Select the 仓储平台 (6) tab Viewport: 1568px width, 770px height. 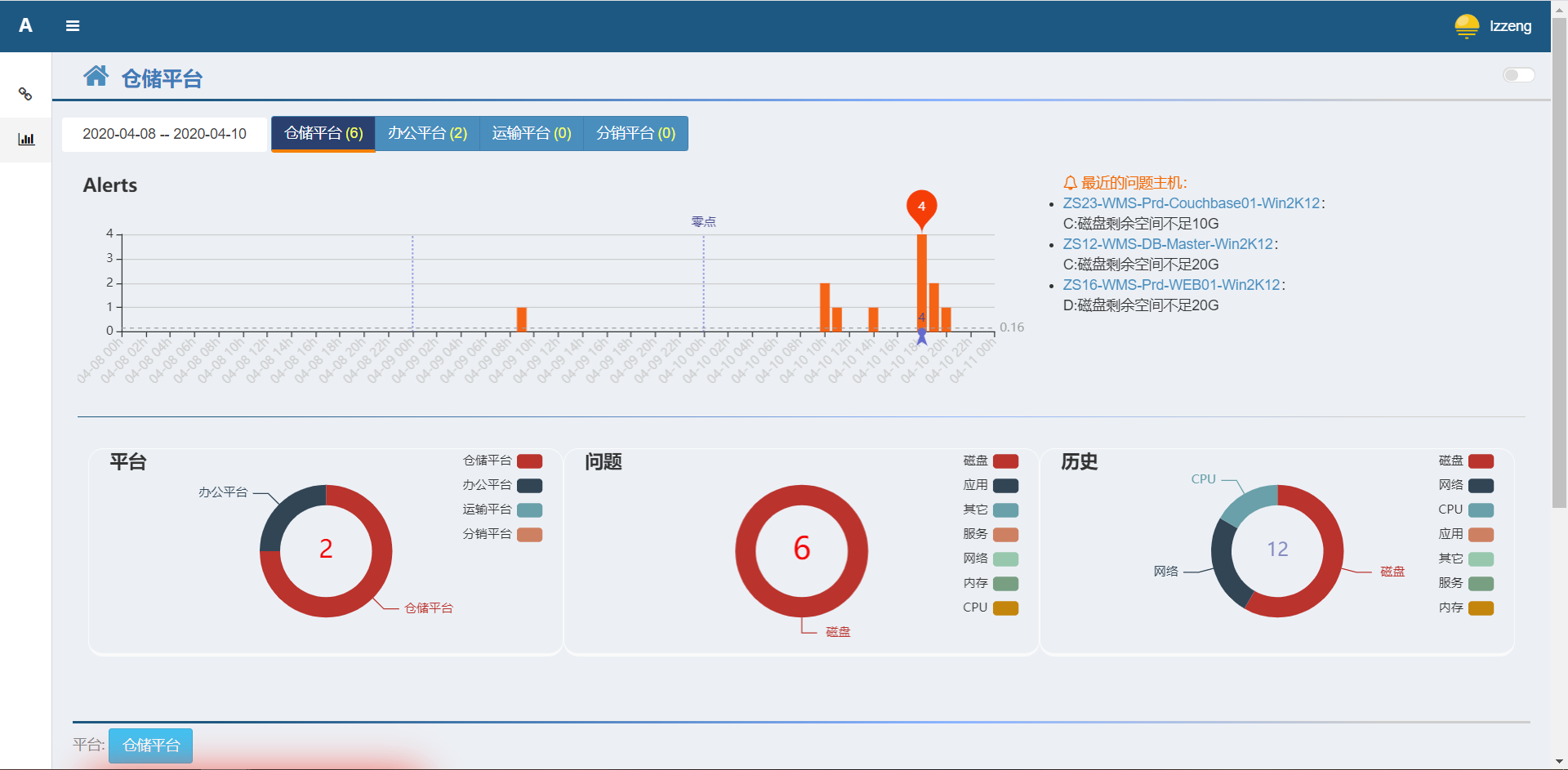coord(323,133)
